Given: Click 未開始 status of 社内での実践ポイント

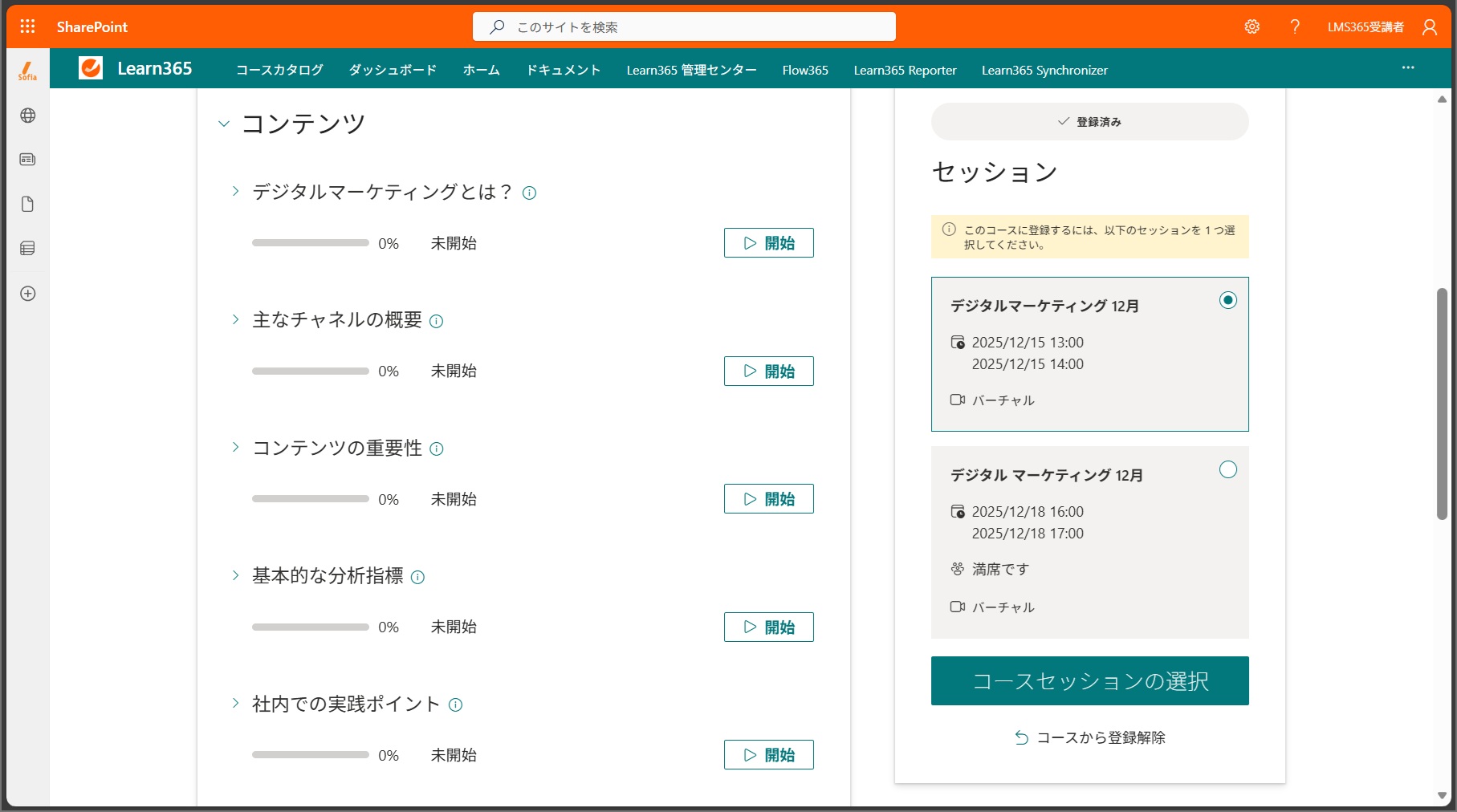Looking at the screenshot, I should click(x=454, y=755).
